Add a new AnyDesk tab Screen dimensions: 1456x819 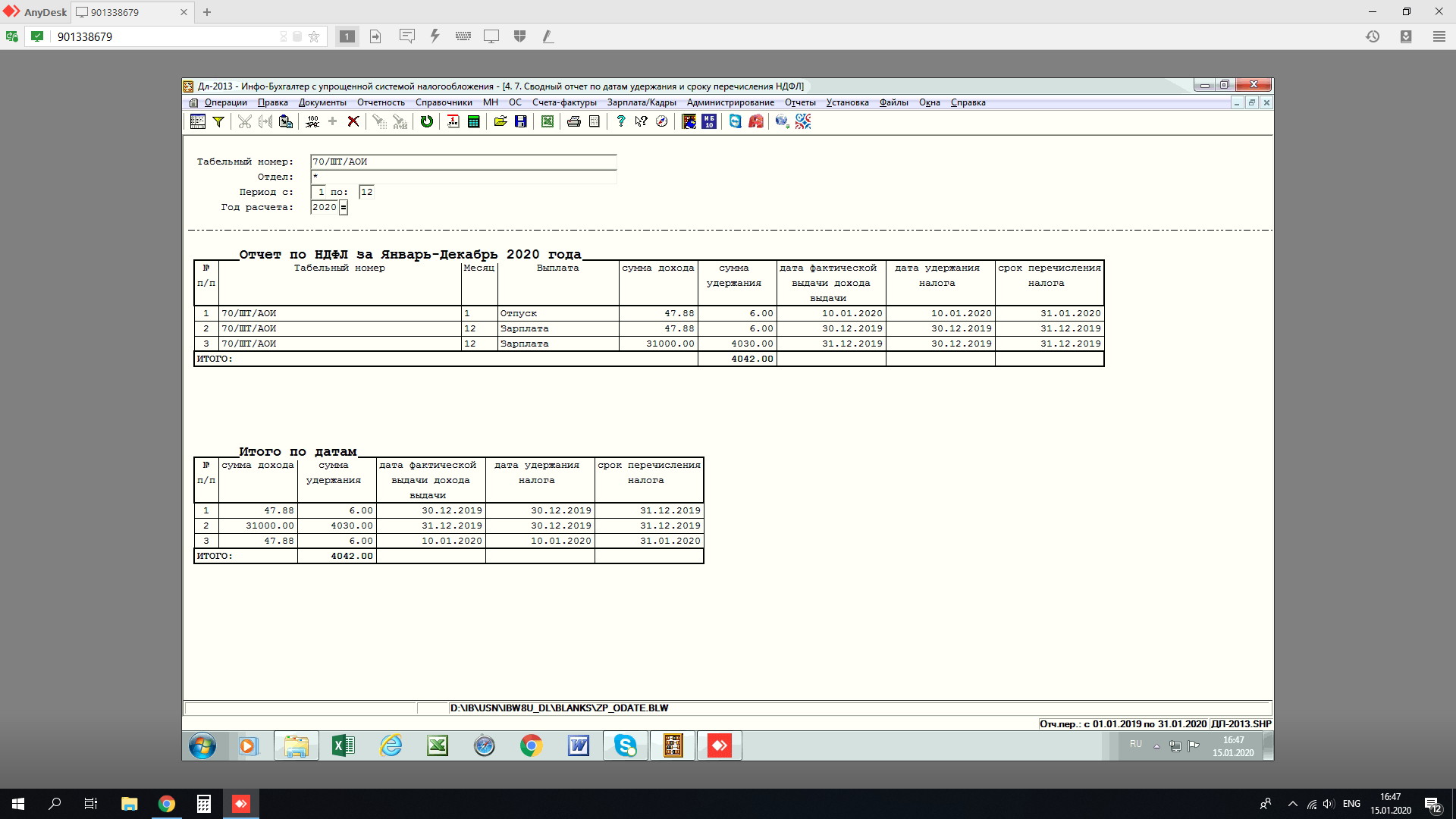[207, 12]
